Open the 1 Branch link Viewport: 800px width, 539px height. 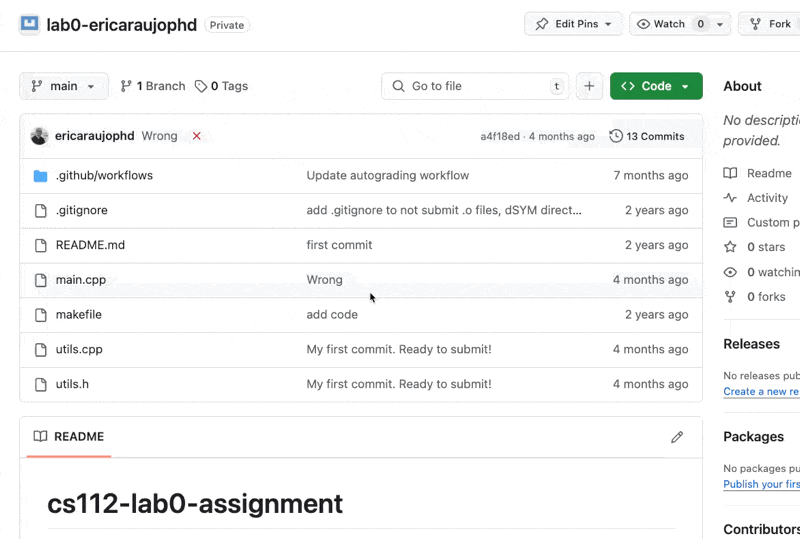(153, 86)
